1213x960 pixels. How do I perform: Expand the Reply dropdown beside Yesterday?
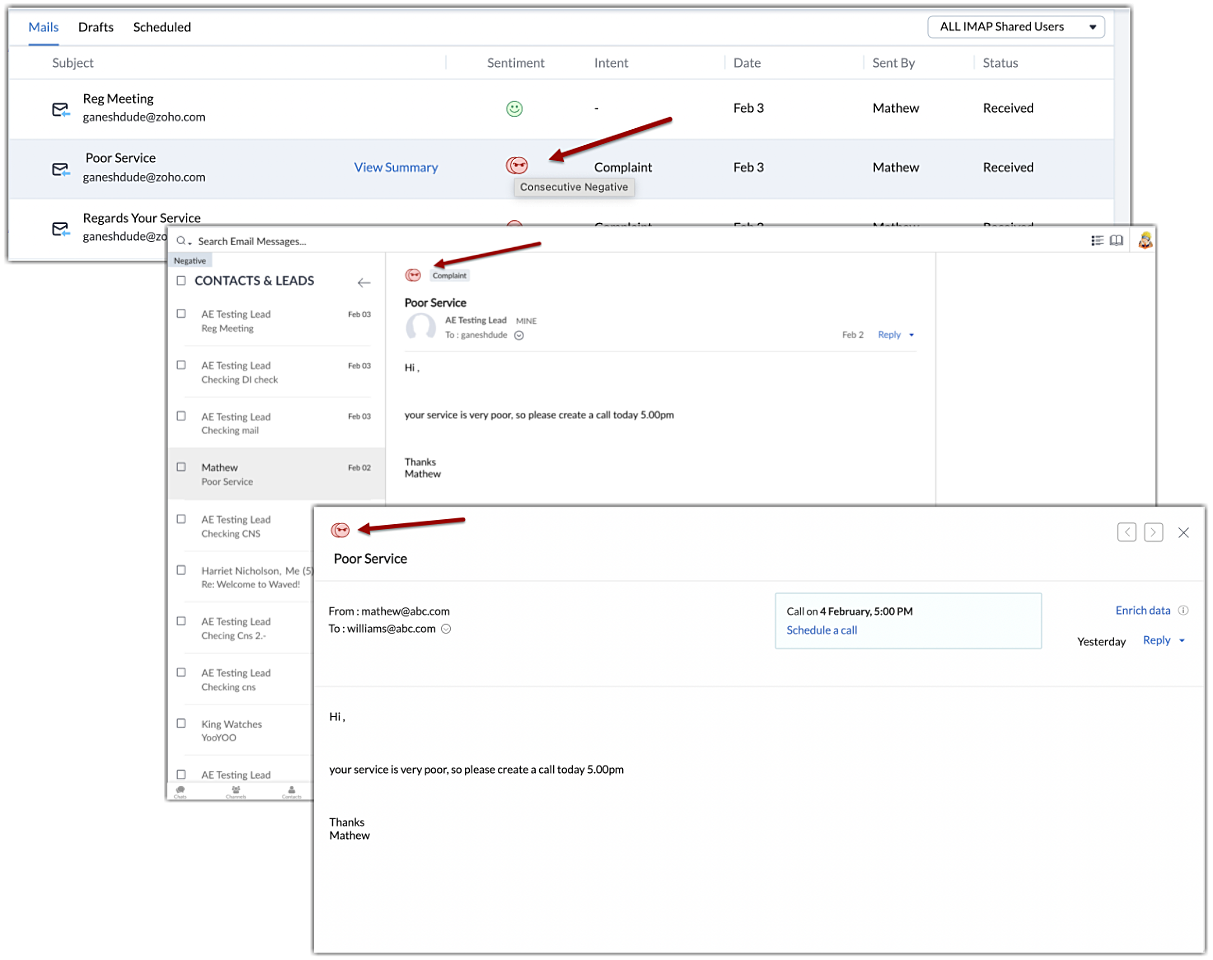point(1182,641)
